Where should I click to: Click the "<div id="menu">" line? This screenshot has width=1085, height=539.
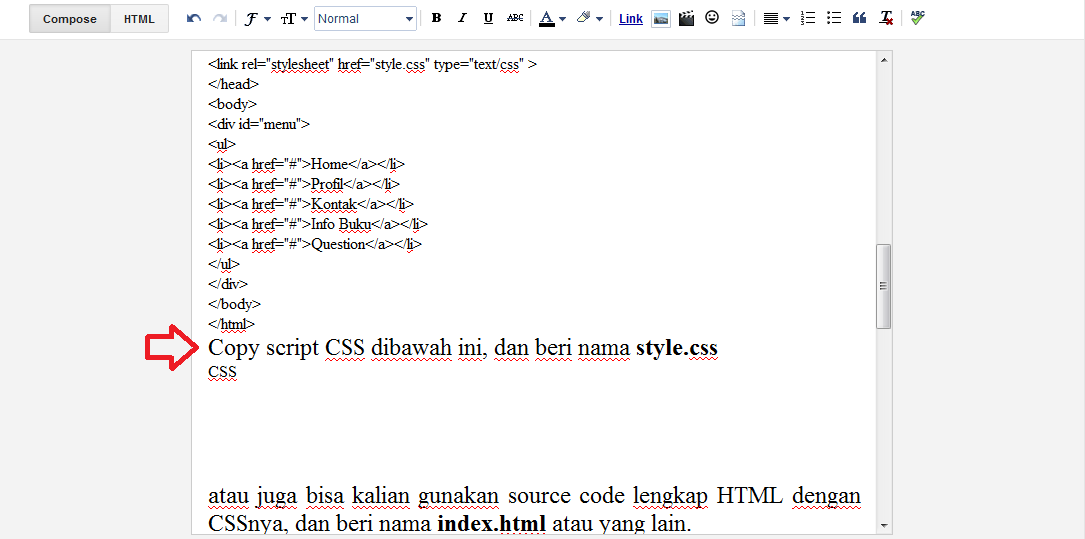pos(259,125)
